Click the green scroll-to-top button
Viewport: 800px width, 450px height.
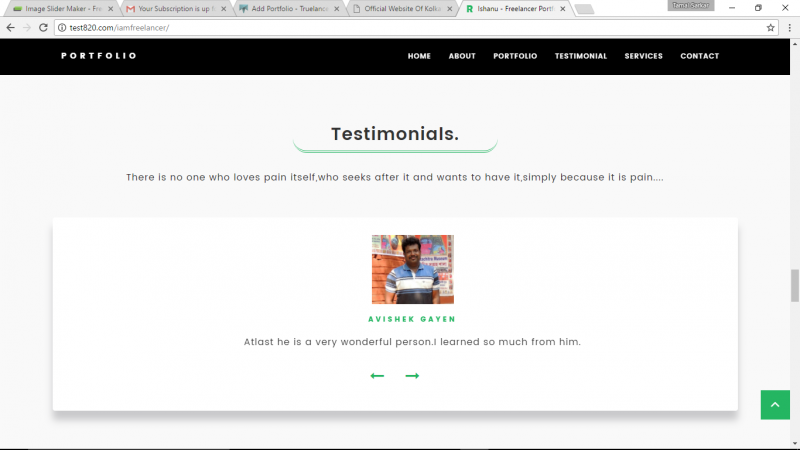[775, 404]
